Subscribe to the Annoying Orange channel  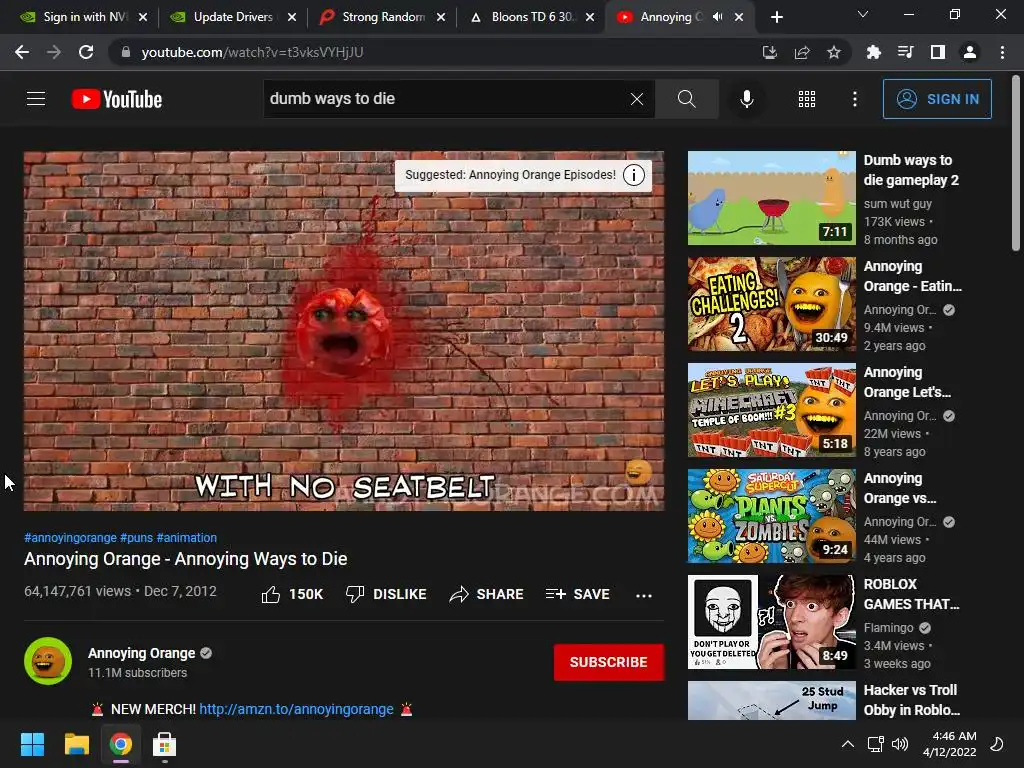(x=609, y=662)
